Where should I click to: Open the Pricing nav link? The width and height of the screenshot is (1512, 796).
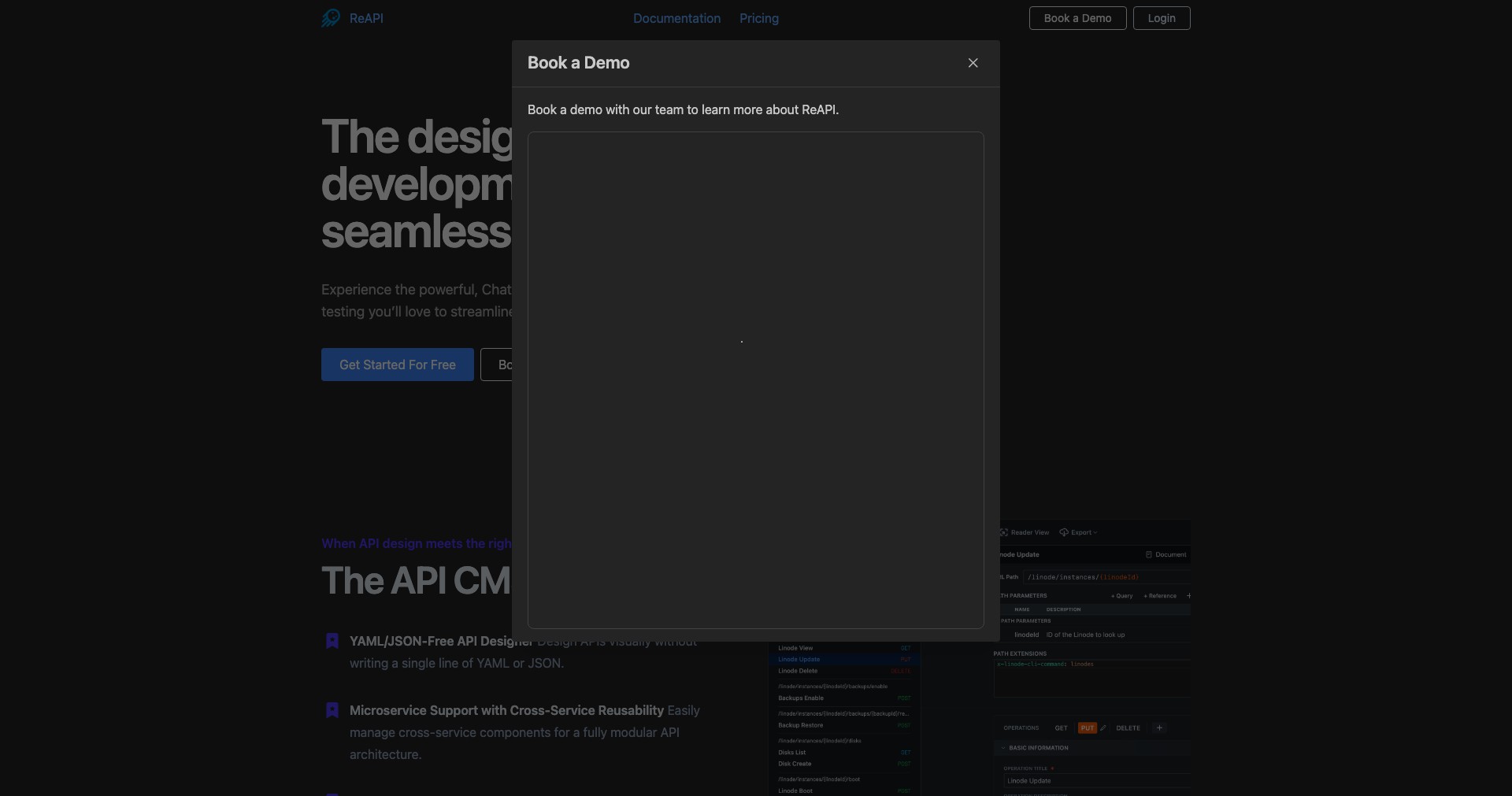759,18
